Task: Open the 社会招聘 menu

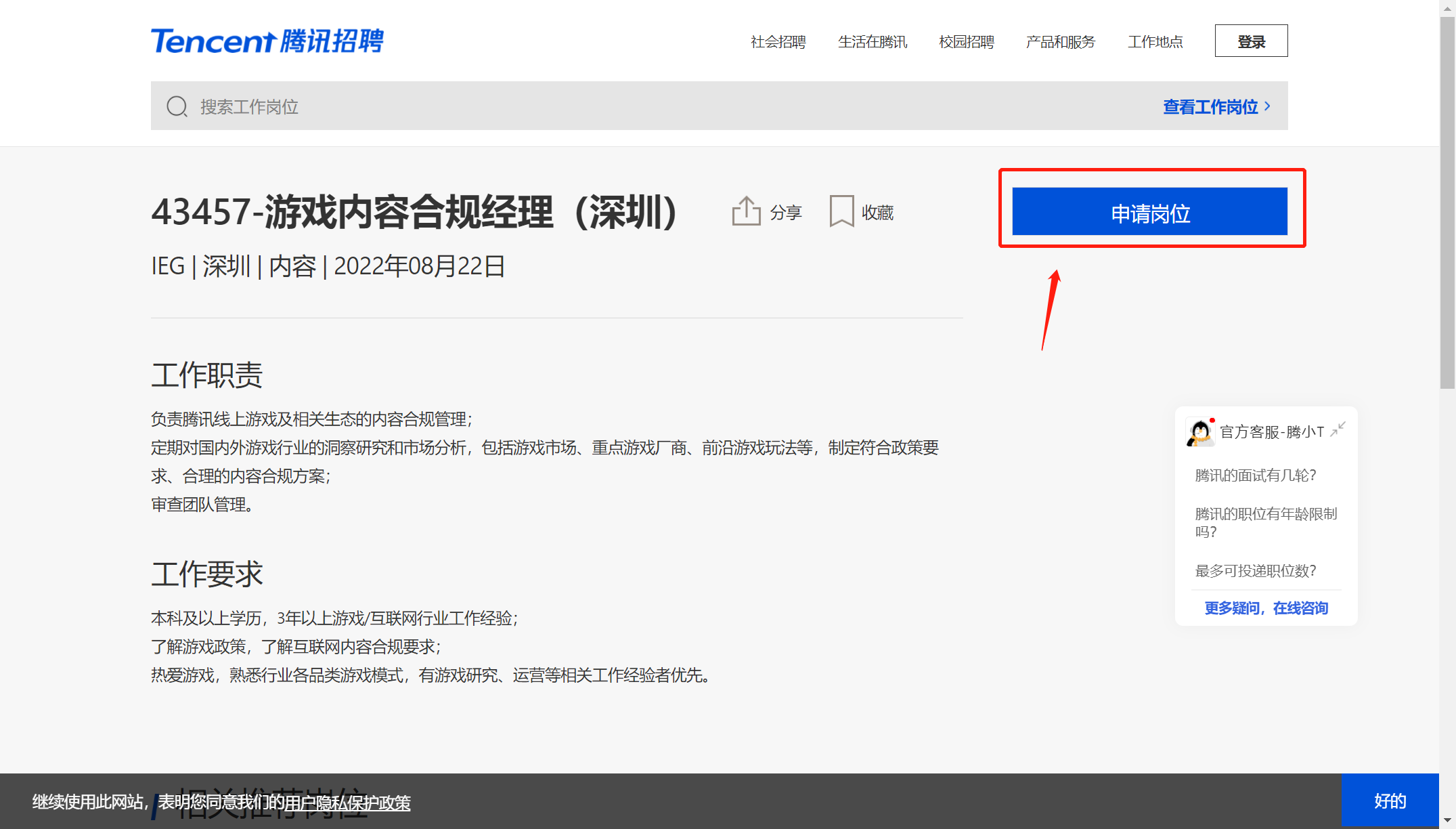Action: 778,42
